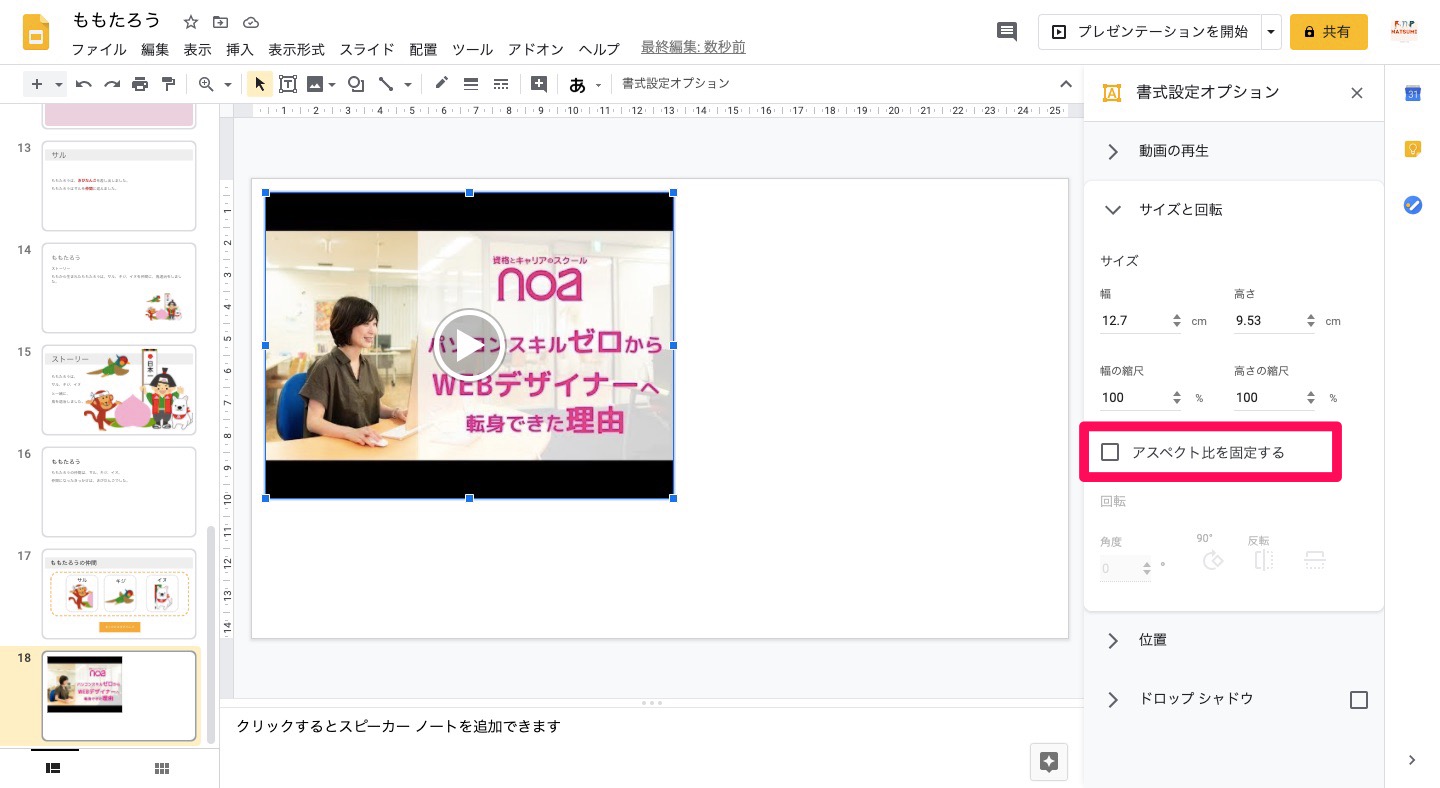
Task: Open the presentation start options dropdown
Action: (1271, 32)
